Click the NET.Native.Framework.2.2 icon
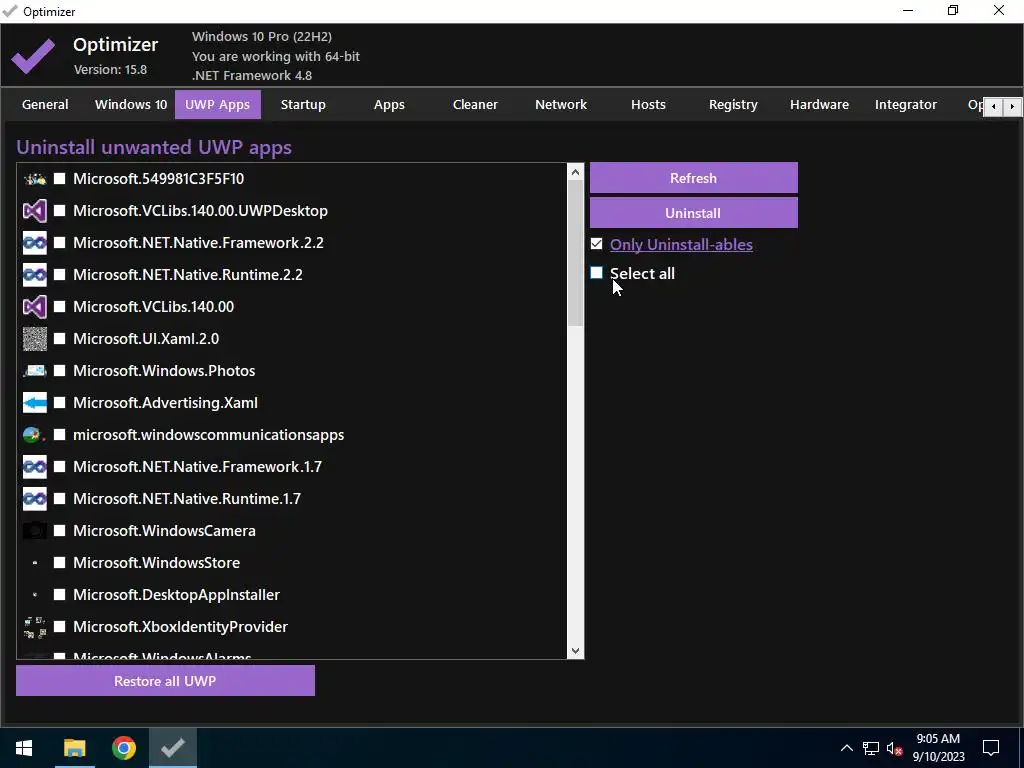 (35, 243)
